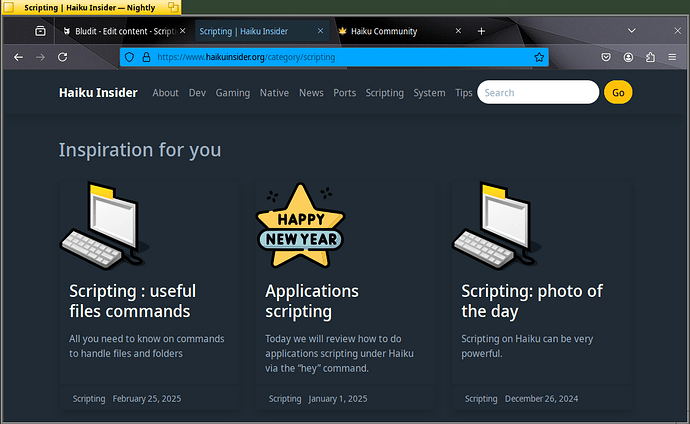Open a new tab with plus
This screenshot has width=690, height=424.
tap(481, 31)
